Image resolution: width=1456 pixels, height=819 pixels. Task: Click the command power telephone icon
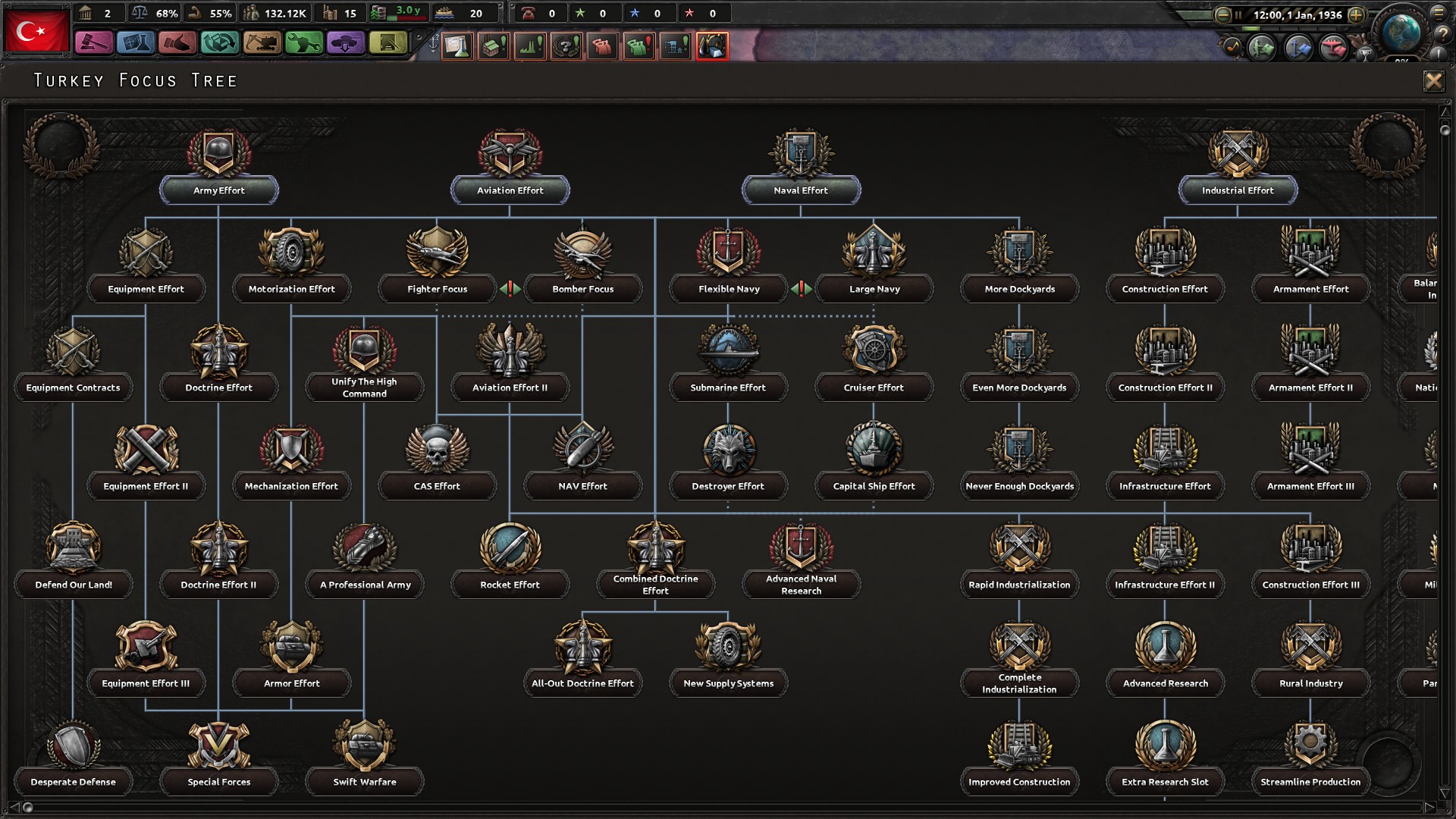point(528,13)
